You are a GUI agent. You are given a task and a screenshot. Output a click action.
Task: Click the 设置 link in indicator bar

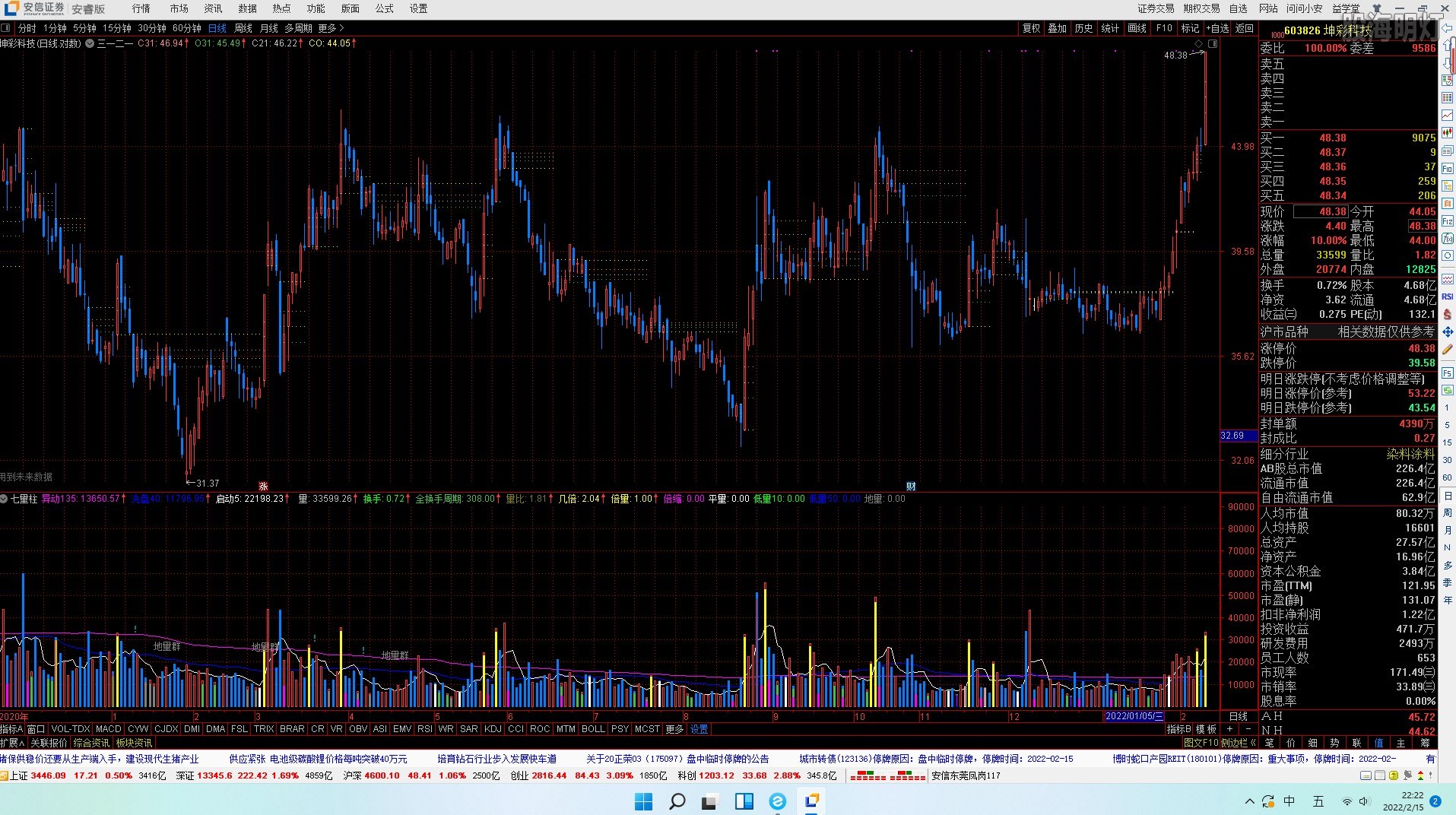click(x=699, y=728)
